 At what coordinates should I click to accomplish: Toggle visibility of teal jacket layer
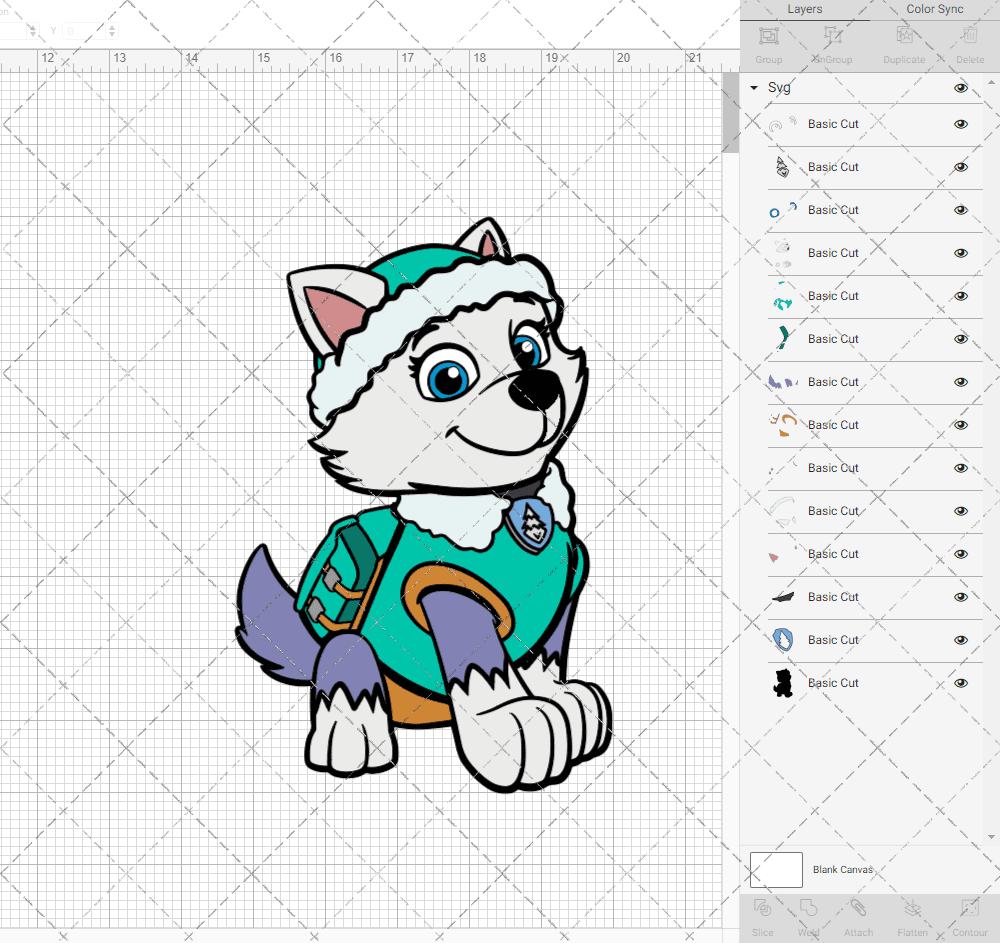[960, 296]
